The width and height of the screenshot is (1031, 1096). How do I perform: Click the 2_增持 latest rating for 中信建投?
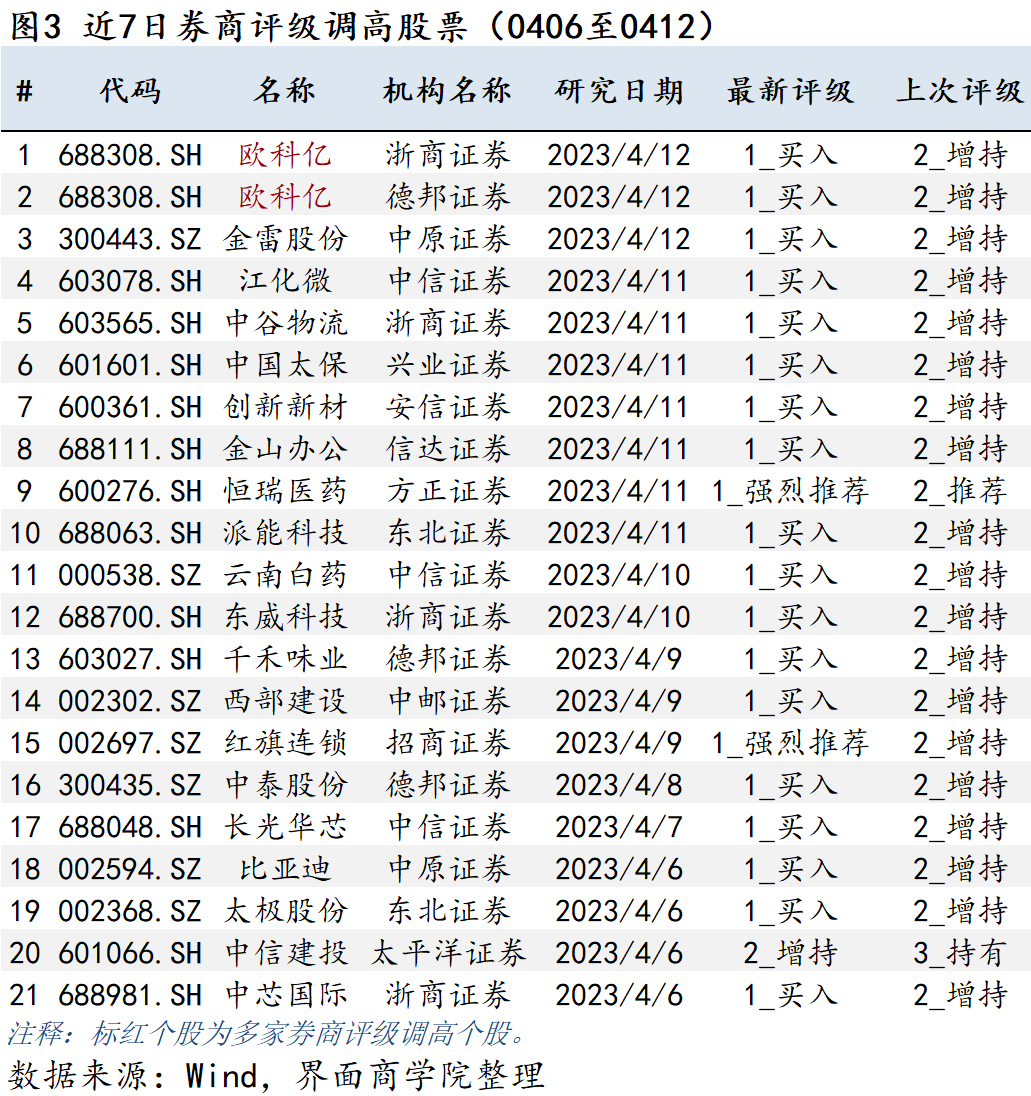[790, 953]
